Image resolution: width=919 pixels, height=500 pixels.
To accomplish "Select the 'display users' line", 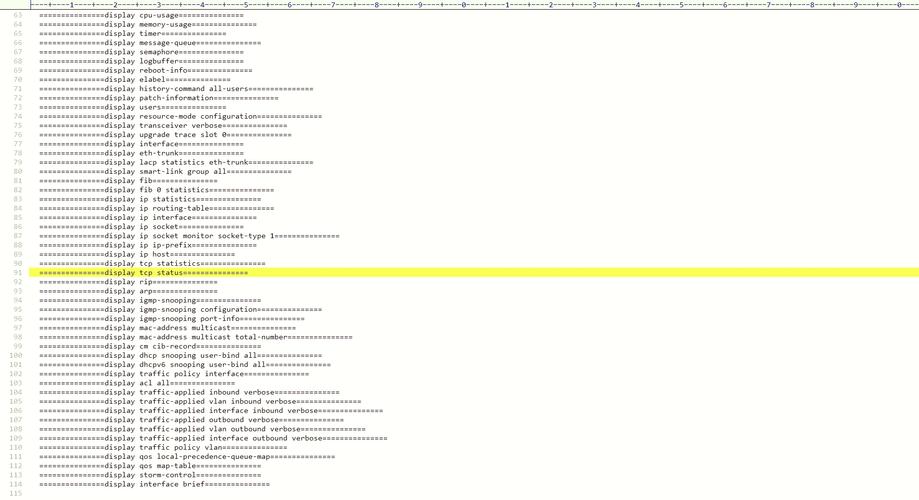I will [132, 107].
